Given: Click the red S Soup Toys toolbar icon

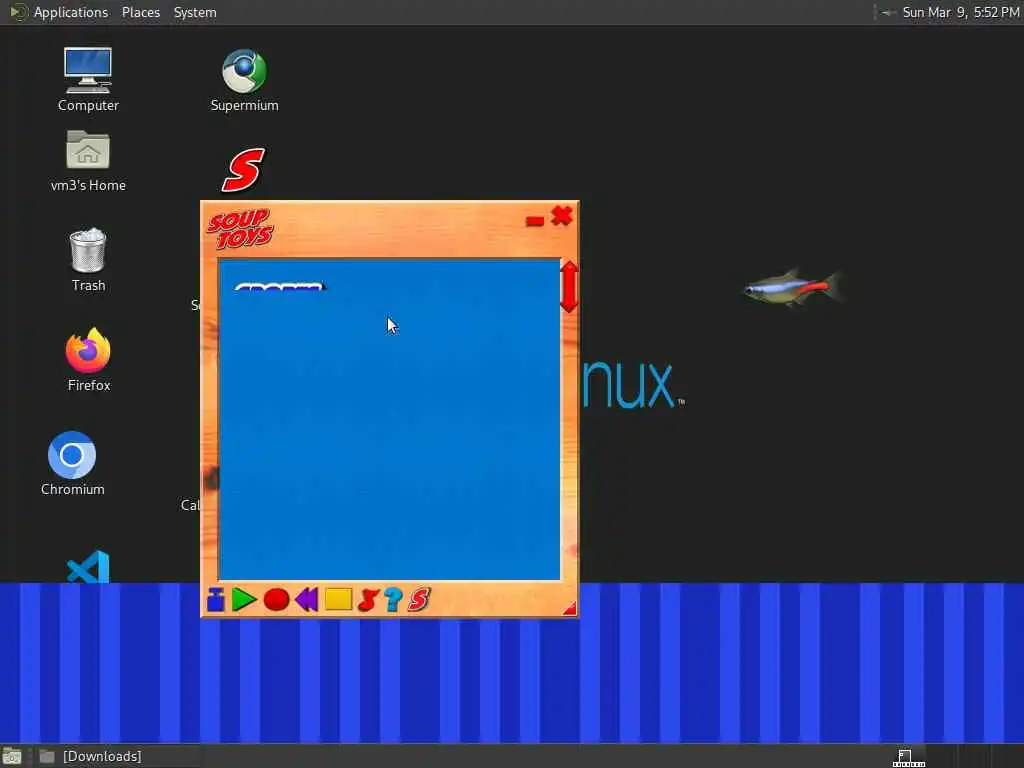Looking at the screenshot, I should (419, 600).
